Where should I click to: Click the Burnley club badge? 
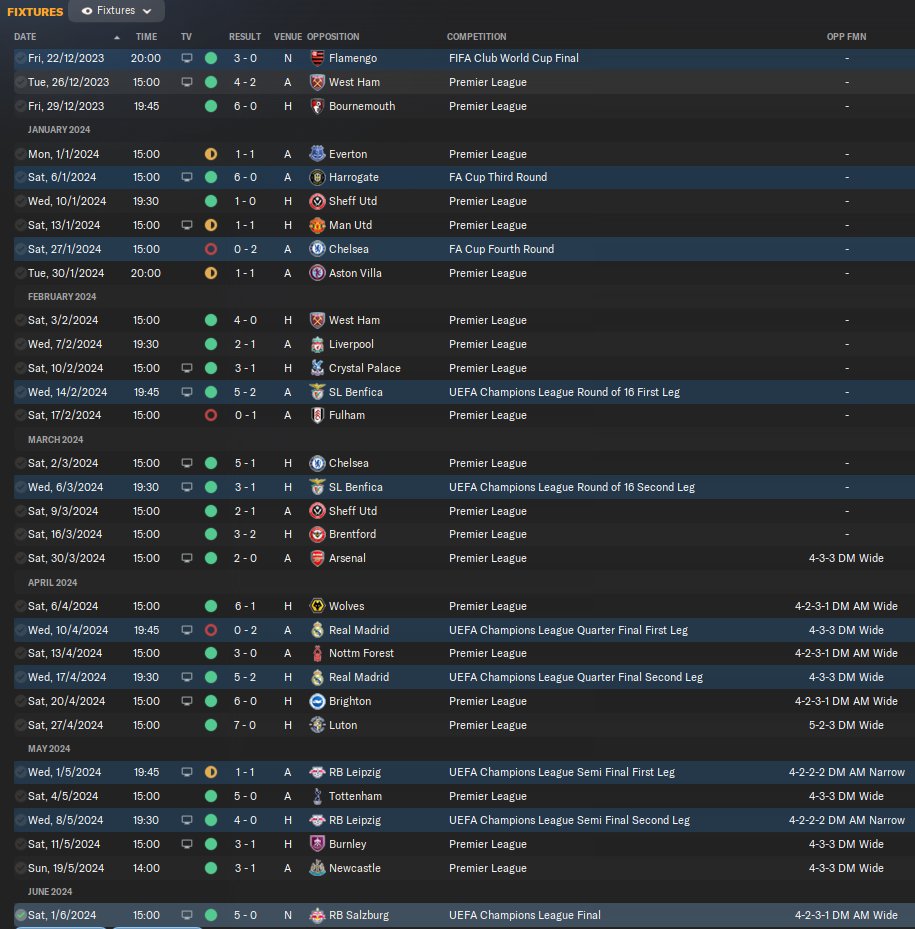(318, 844)
